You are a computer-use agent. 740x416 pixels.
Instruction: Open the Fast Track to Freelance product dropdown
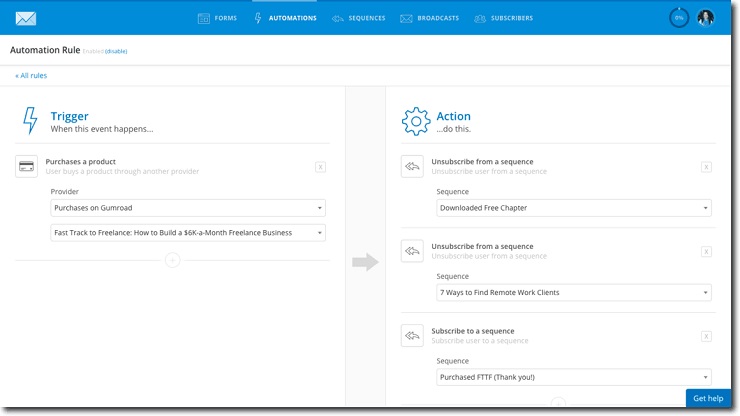(x=188, y=233)
